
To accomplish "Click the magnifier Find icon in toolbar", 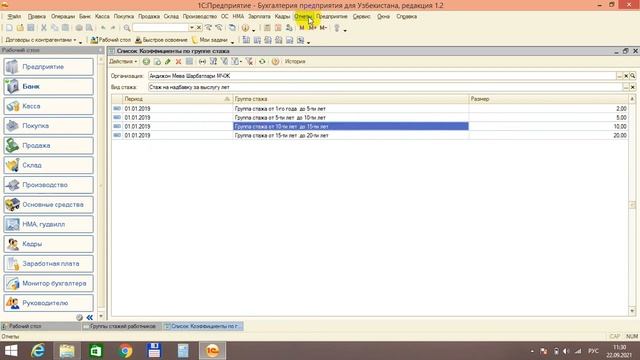I will tap(127, 28).
